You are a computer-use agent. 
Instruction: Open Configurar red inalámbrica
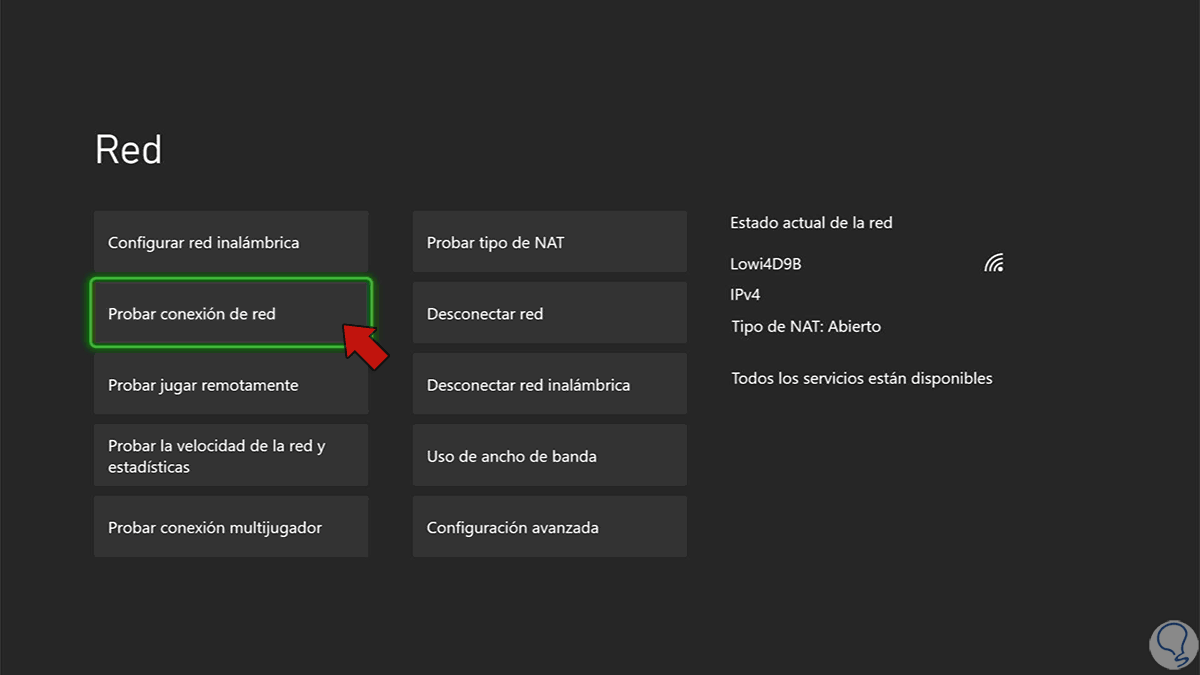[231, 242]
